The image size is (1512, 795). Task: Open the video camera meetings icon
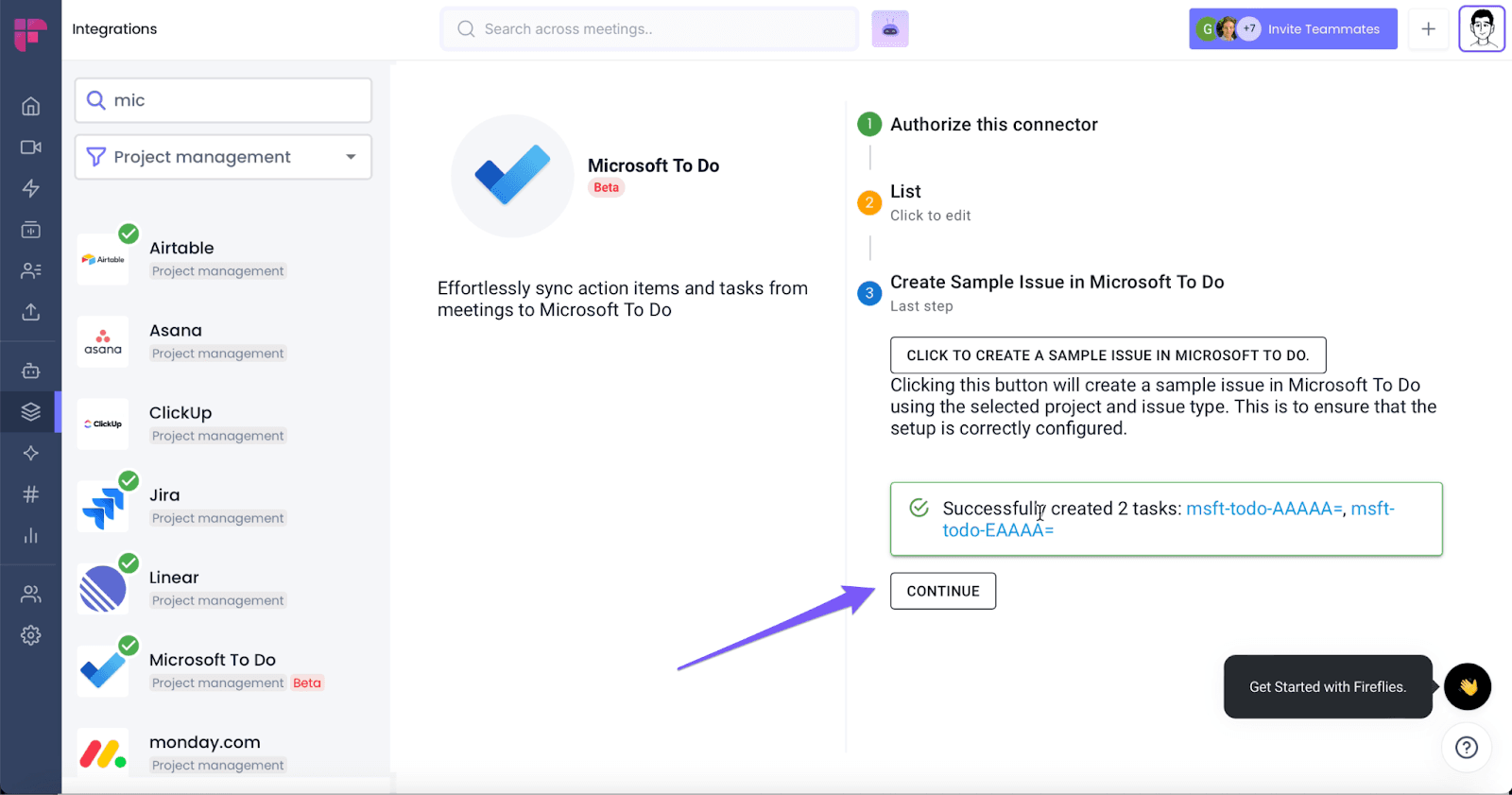(30, 147)
